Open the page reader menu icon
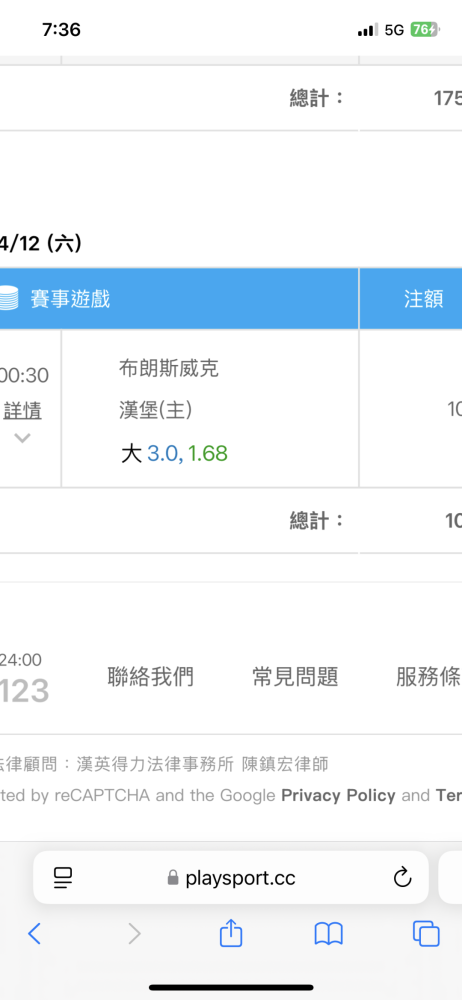 63,878
